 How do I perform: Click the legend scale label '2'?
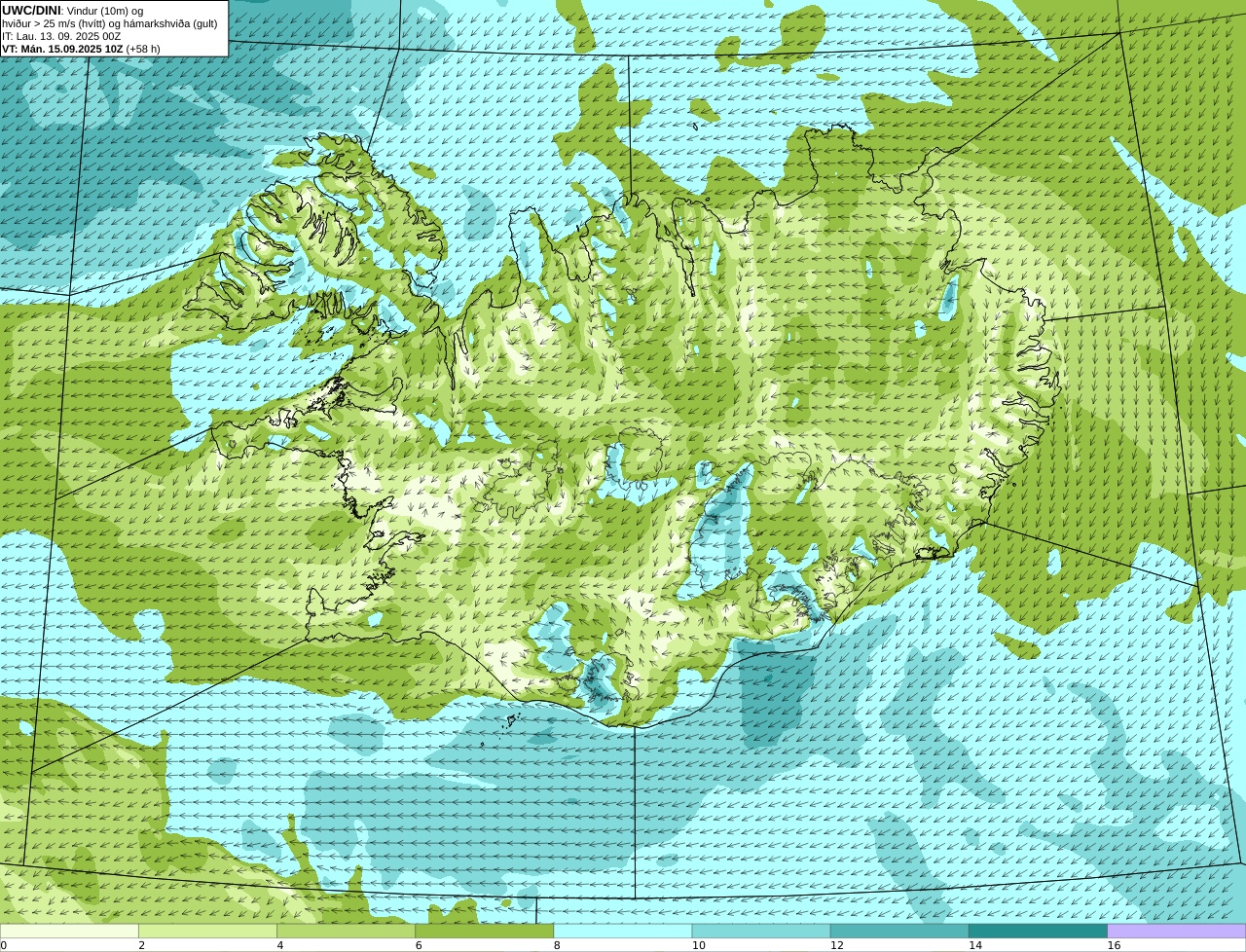pos(142,945)
